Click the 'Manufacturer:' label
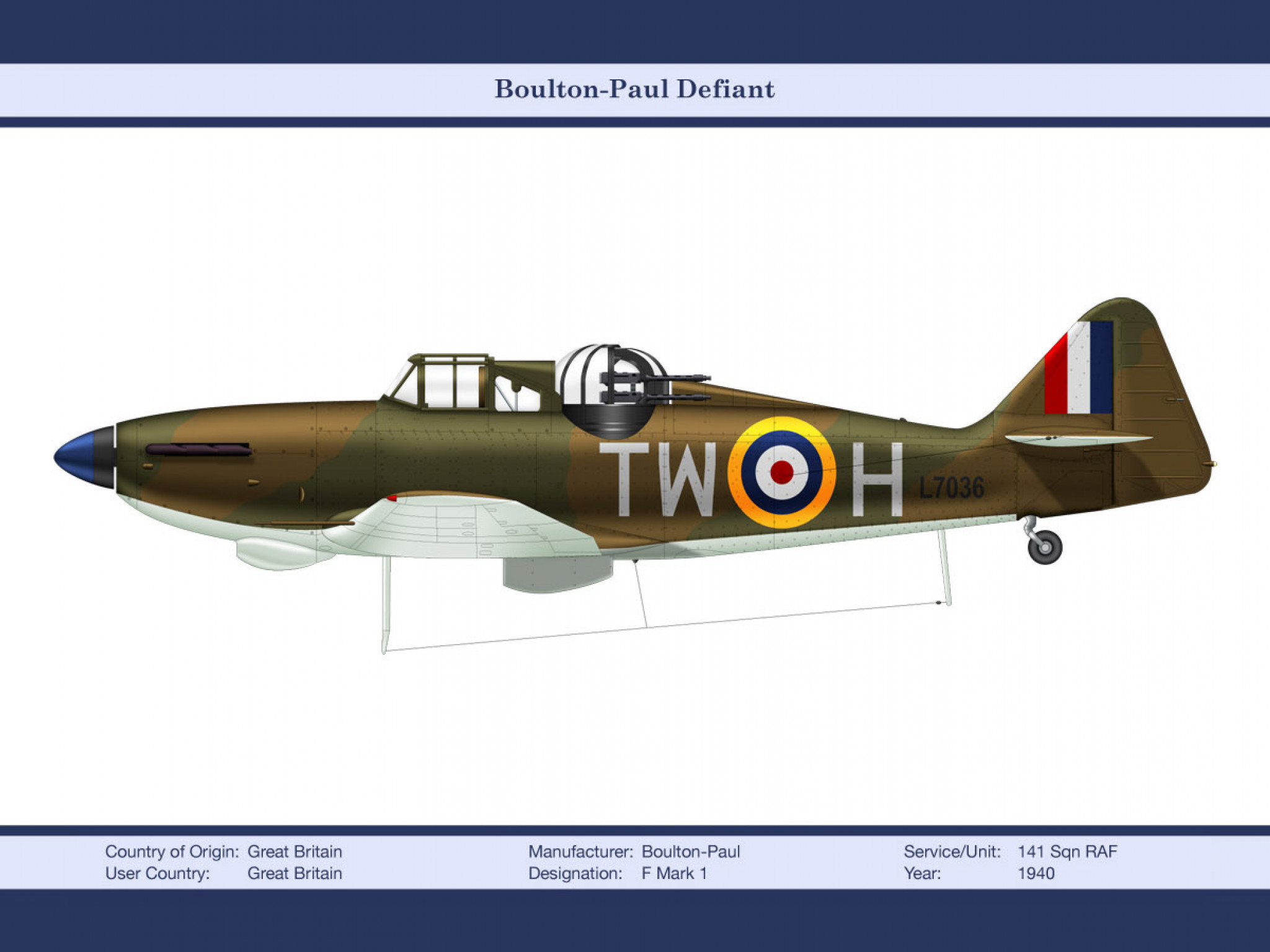1270x952 pixels. click(580, 852)
